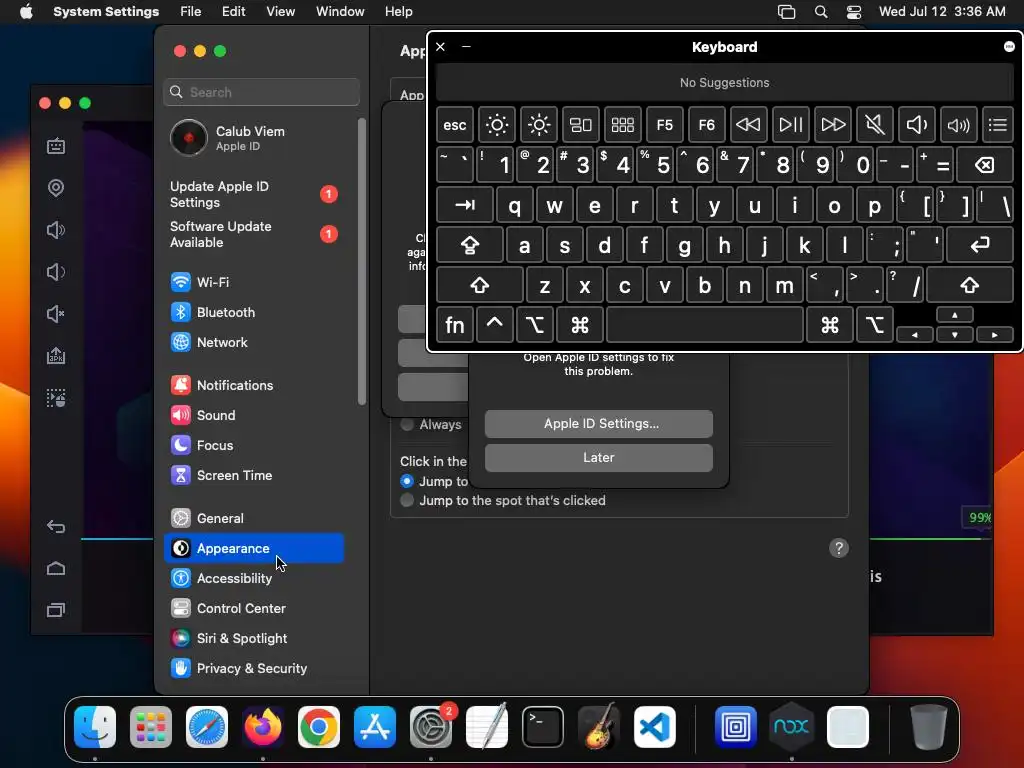Tap the play/pause key on keyboard
Screen dimensions: 1024x768
click(x=790, y=125)
